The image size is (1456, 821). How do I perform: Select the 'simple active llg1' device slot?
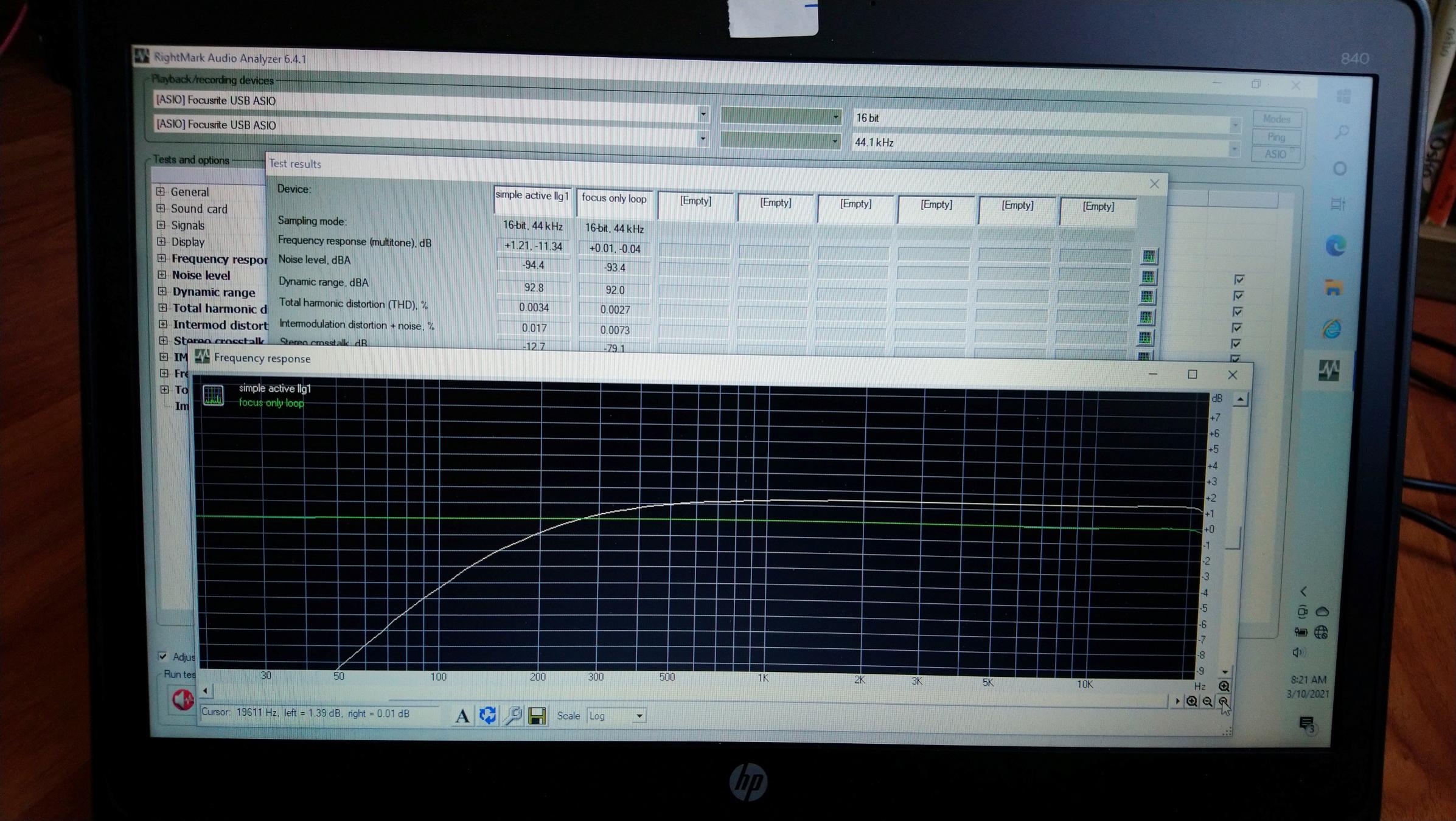pyautogui.click(x=532, y=199)
